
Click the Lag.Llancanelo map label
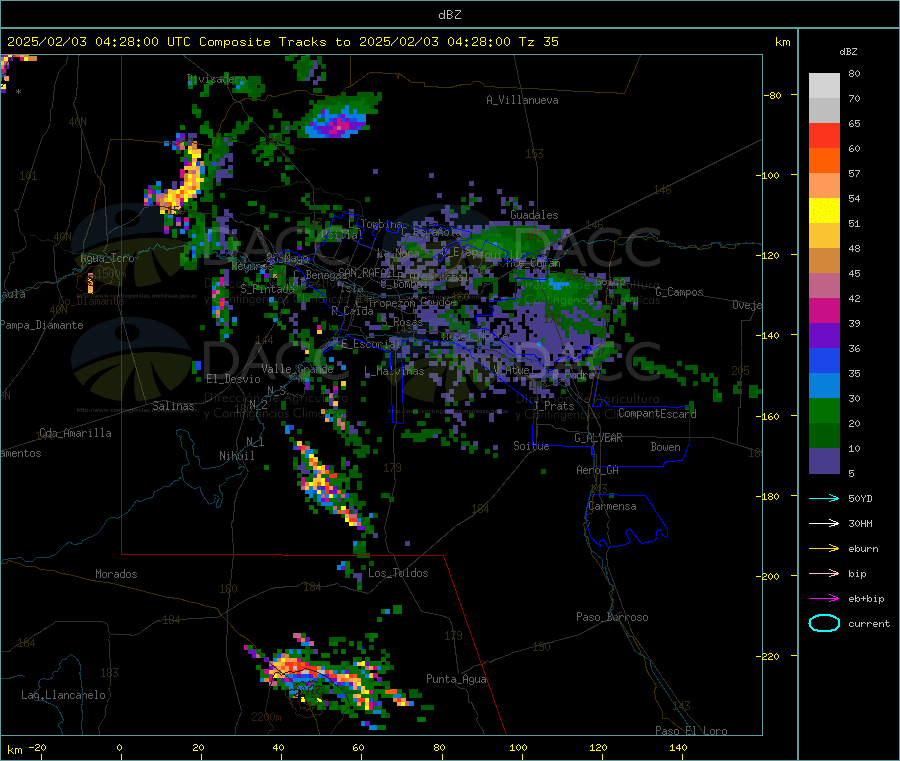click(x=64, y=695)
